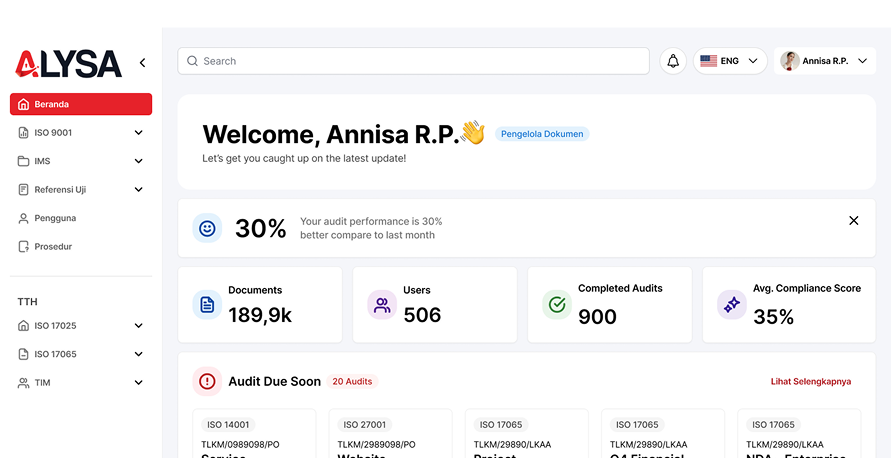Click the Documents card file icon
The width and height of the screenshot is (891, 458).
pyautogui.click(x=207, y=305)
